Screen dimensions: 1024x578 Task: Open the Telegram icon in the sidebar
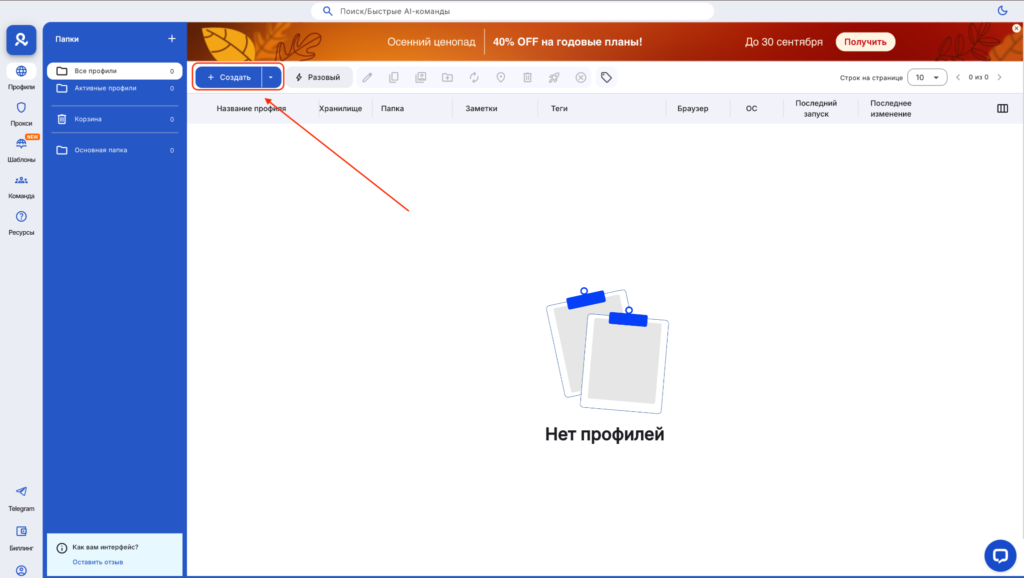(x=20, y=493)
